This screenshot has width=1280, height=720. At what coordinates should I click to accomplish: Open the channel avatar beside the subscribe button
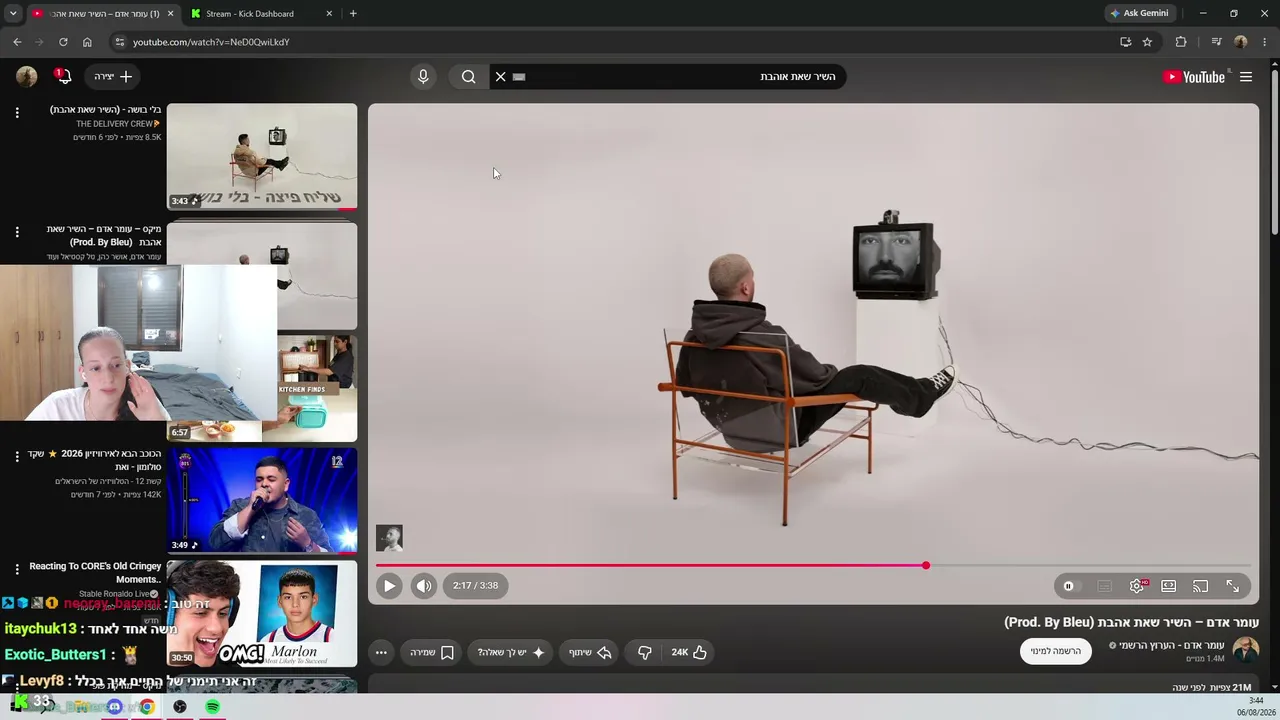1245,651
